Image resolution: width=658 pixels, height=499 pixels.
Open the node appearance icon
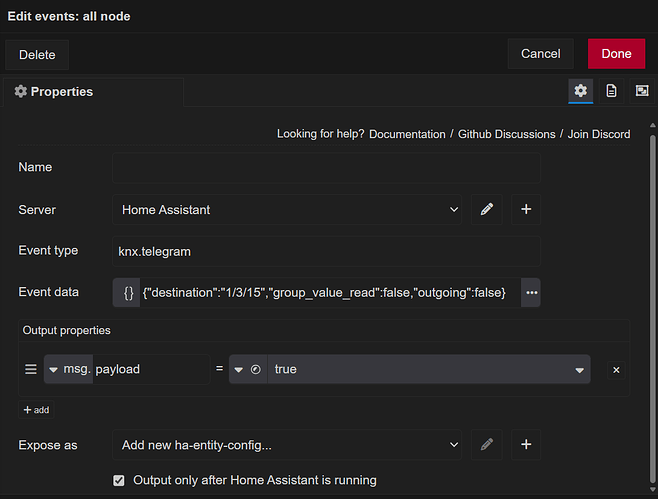(641, 91)
